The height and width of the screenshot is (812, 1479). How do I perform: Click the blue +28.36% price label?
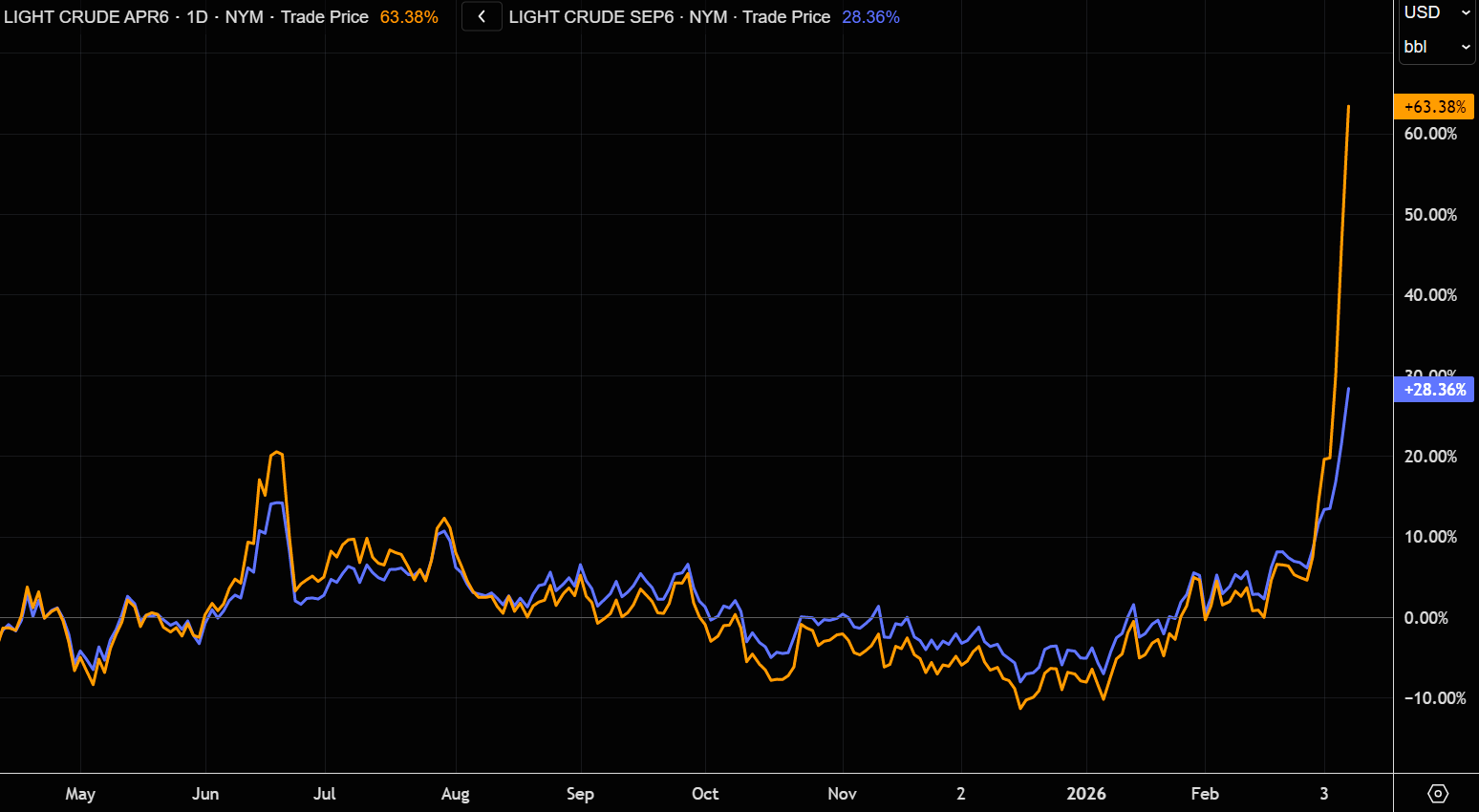tap(1434, 390)
